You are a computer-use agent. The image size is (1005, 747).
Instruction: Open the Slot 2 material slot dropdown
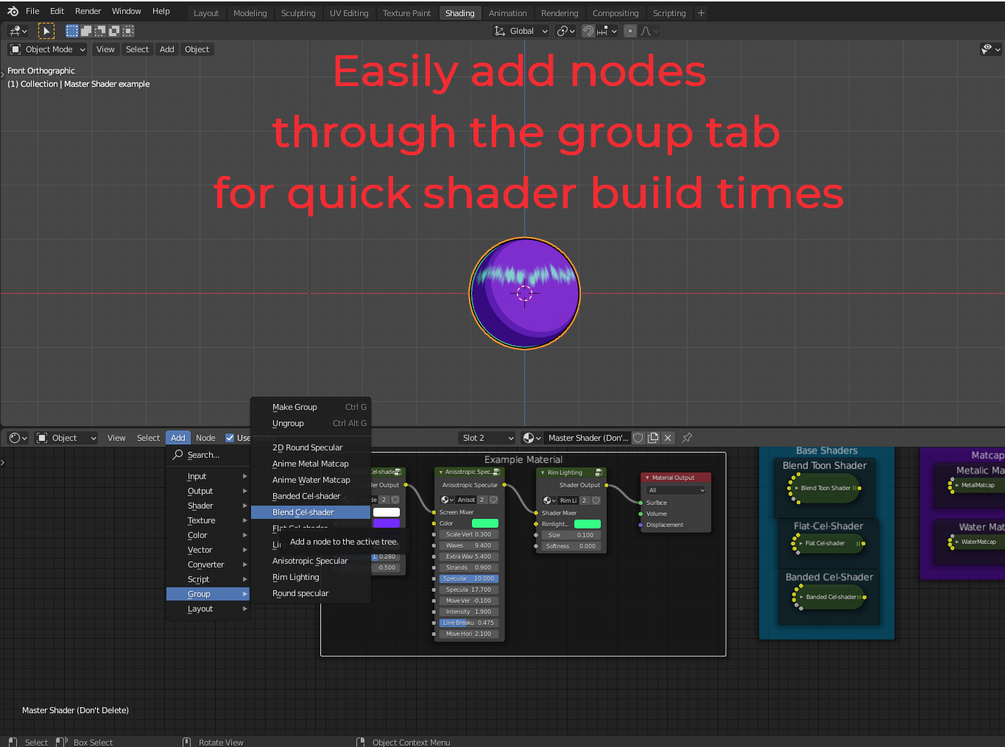pos(487,438)
